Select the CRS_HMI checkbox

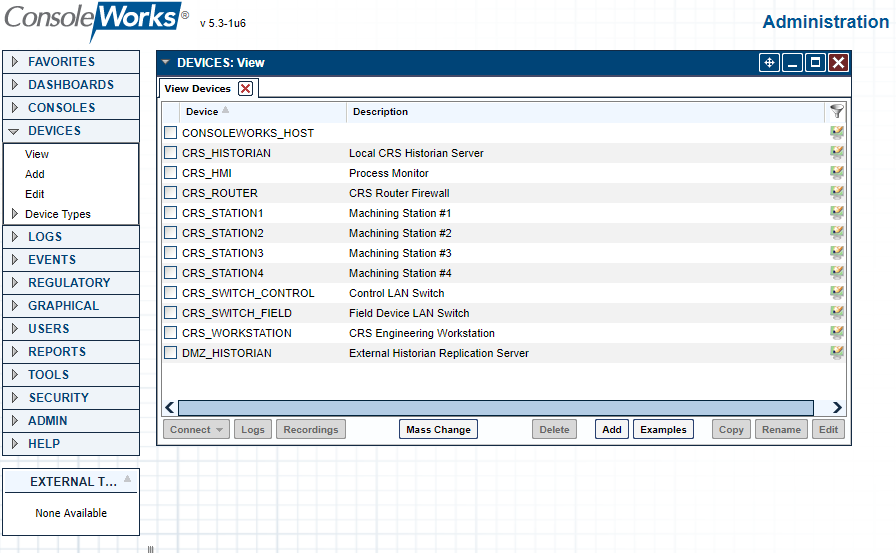pyautogui.click(x=170, y=173)
